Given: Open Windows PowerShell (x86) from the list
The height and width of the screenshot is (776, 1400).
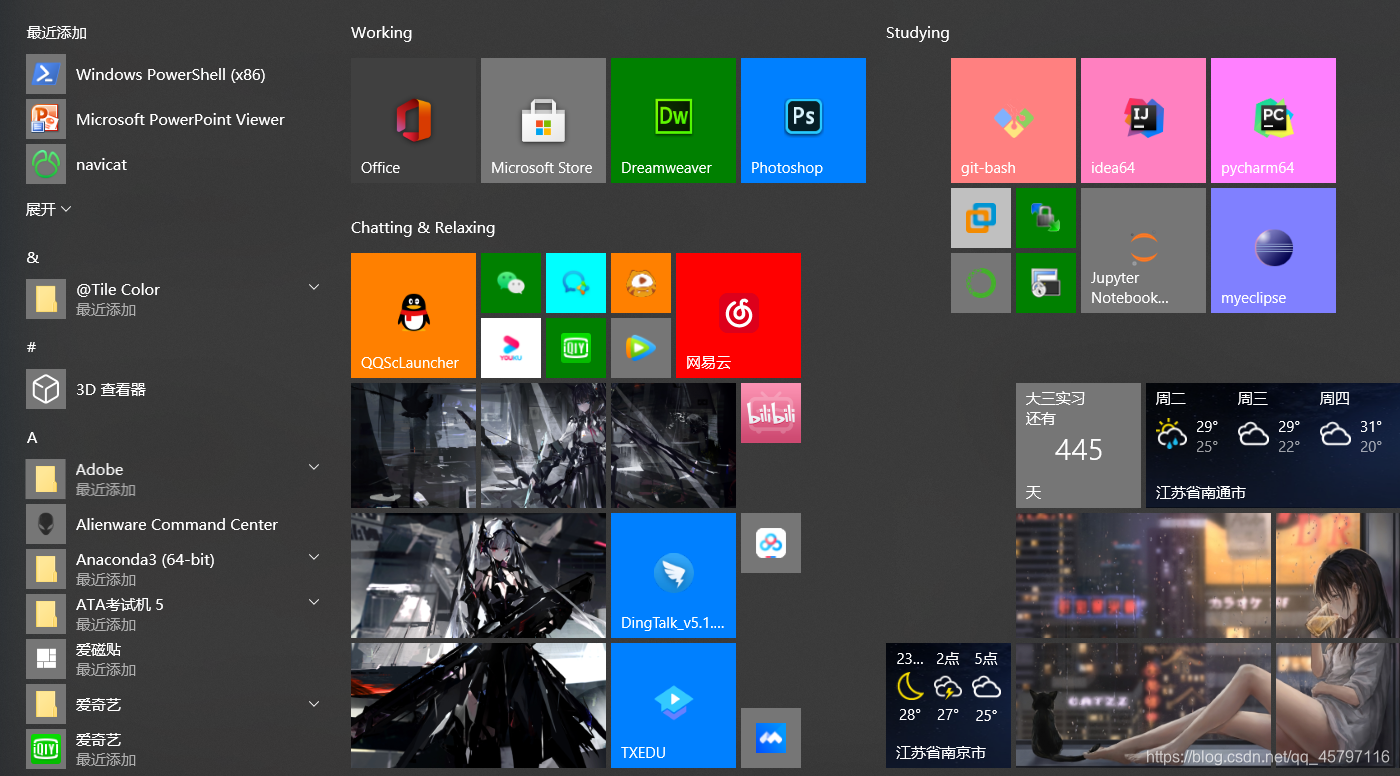Looking at the screenshot, I should tap(175, 74).
